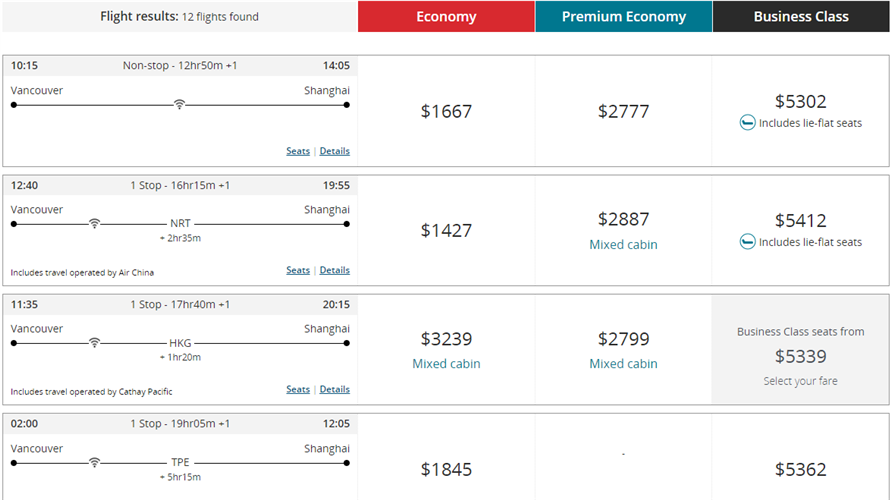This screenshot has width=891, height=500.
Task: Click lie-flat seat icon beside $5412 fare
Action: pyautogui.click(x=747, y=242)
